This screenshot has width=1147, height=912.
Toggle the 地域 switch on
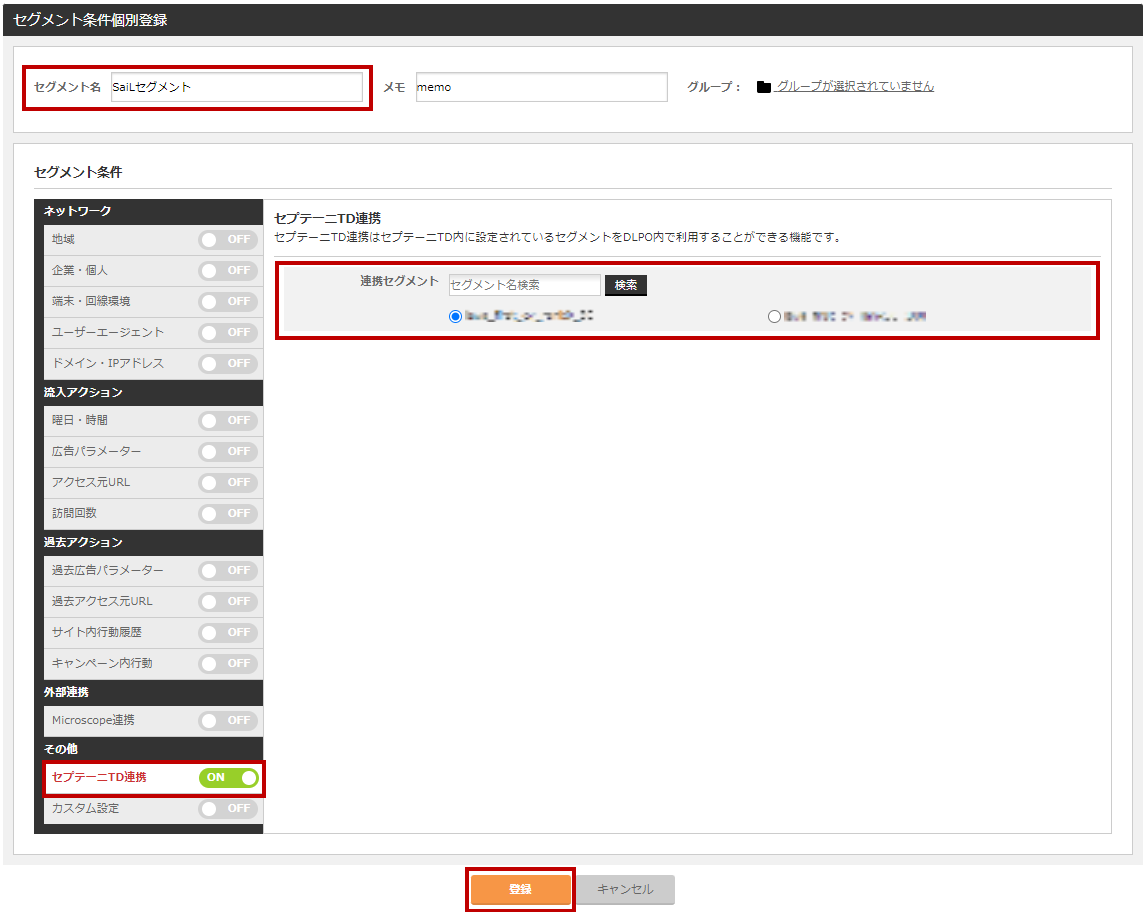click(x=228, y=240)
